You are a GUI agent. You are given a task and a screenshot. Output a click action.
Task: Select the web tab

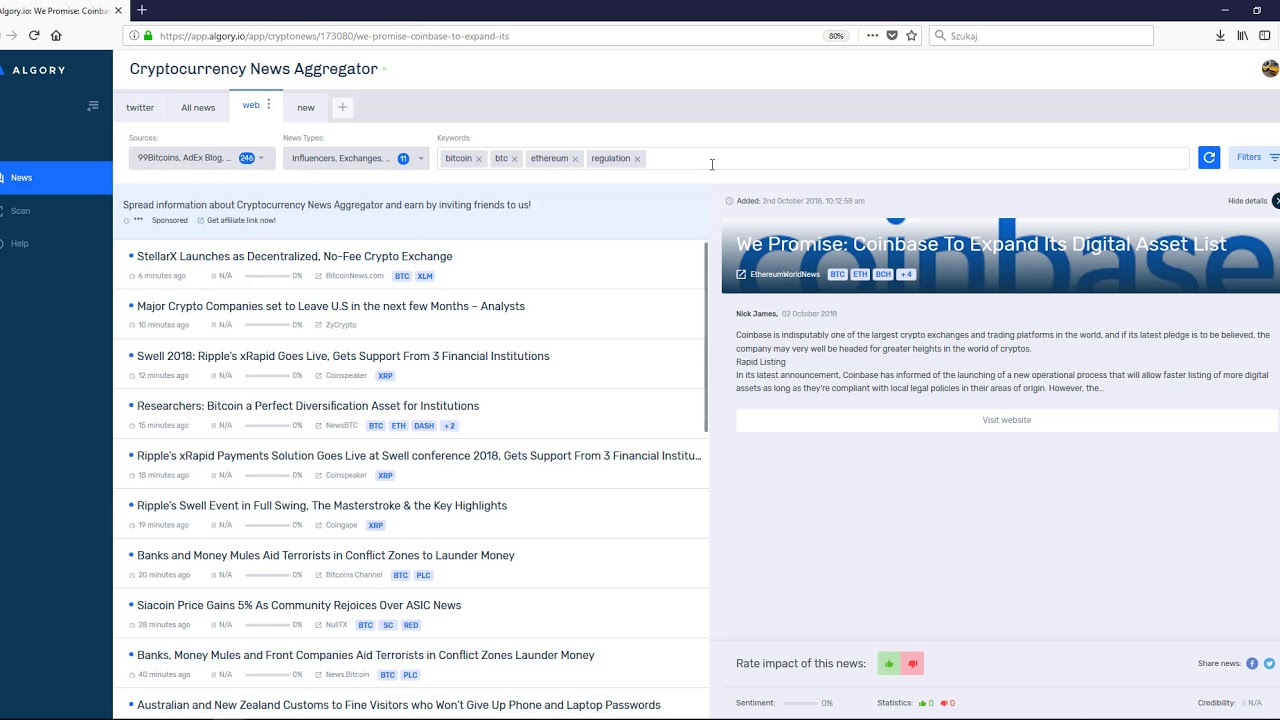coord(251,105)
